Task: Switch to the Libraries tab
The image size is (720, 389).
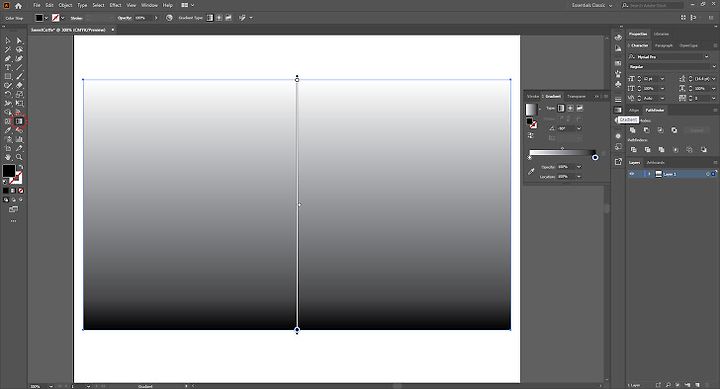Action: [x=661, y=34]
